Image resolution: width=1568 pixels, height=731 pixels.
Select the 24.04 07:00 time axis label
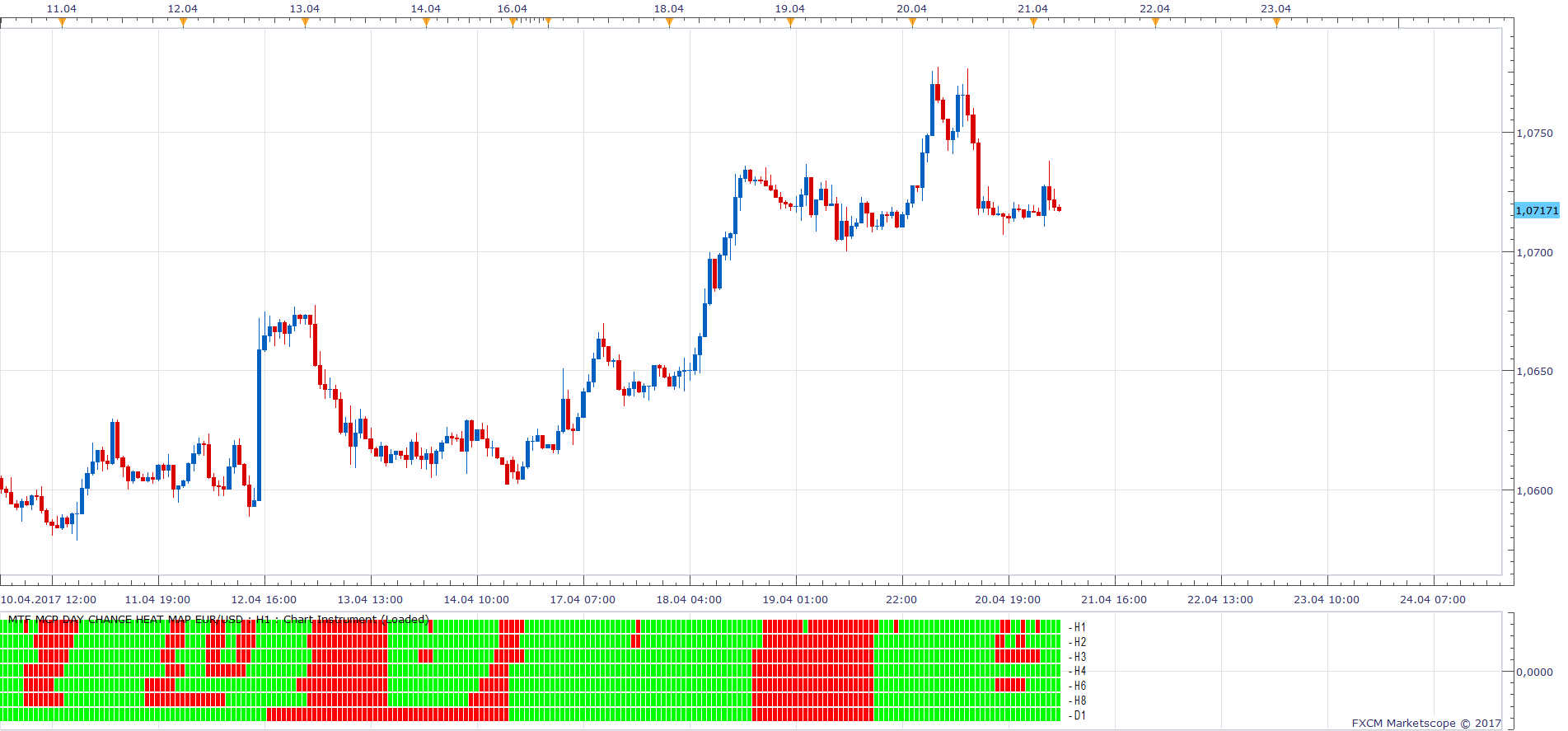click(1433, 600)
